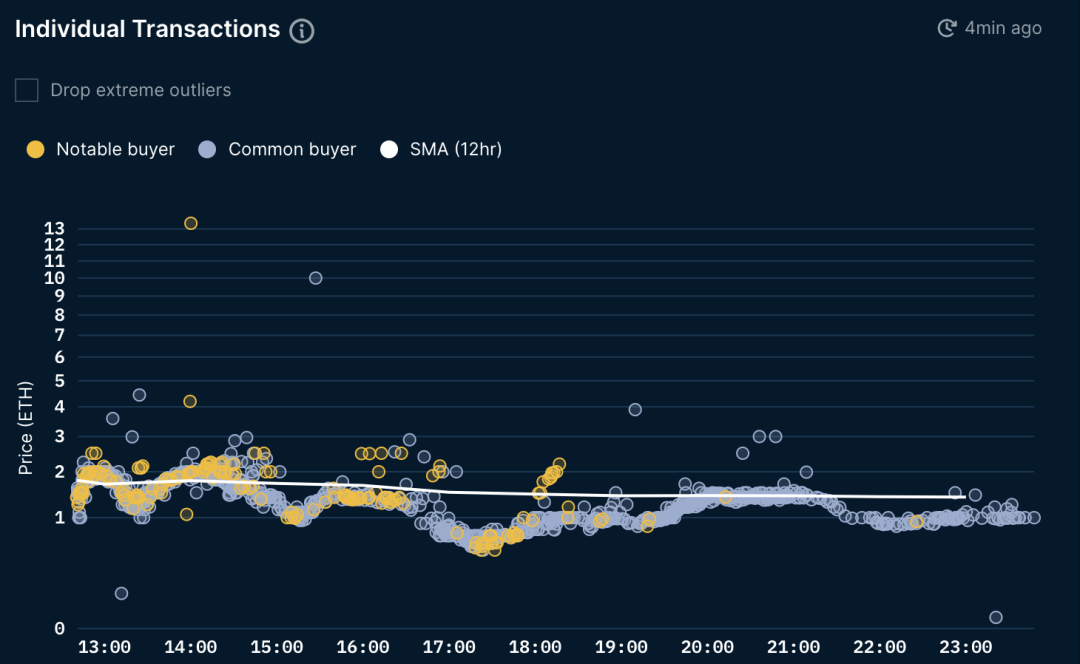Image resolution: width=1080 pixels, height=664 pixels.
Task: Click the Individual Transactions heading
Action: click(x=147, y=29)
